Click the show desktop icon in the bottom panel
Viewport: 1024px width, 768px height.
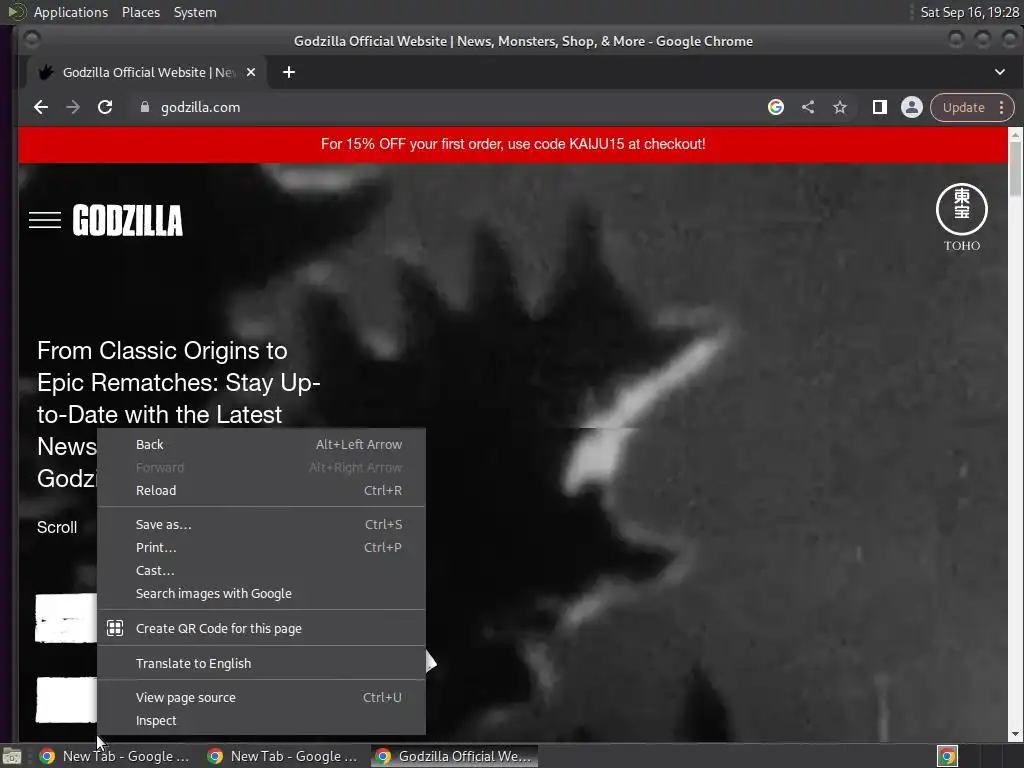(12, 756)
